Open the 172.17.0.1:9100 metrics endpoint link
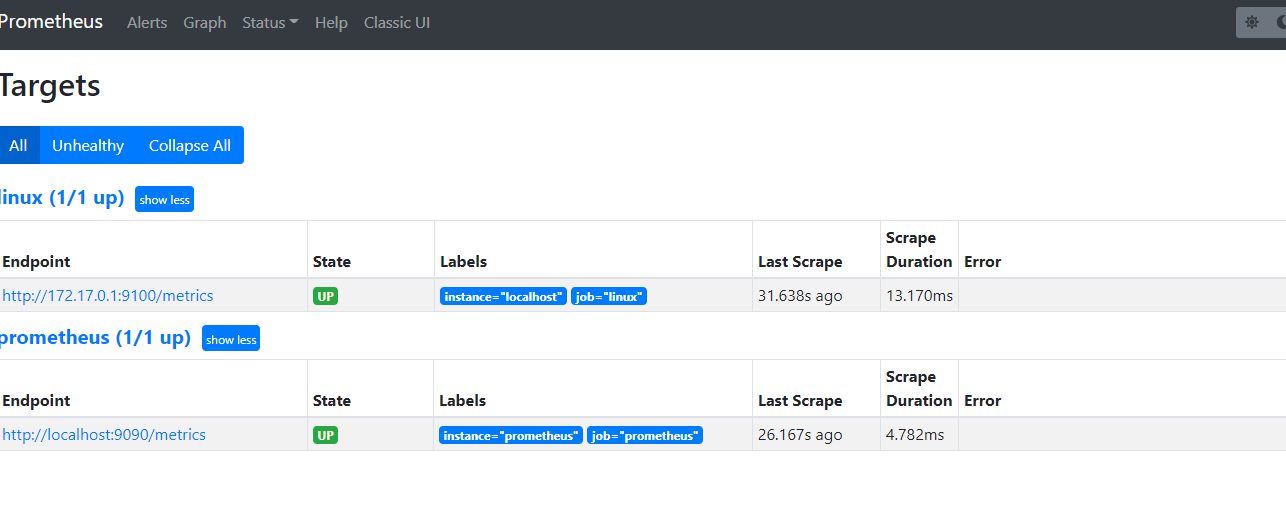The height and width of the screenshot is (507, 1286). pyautogui.click(x=108, y=296)
